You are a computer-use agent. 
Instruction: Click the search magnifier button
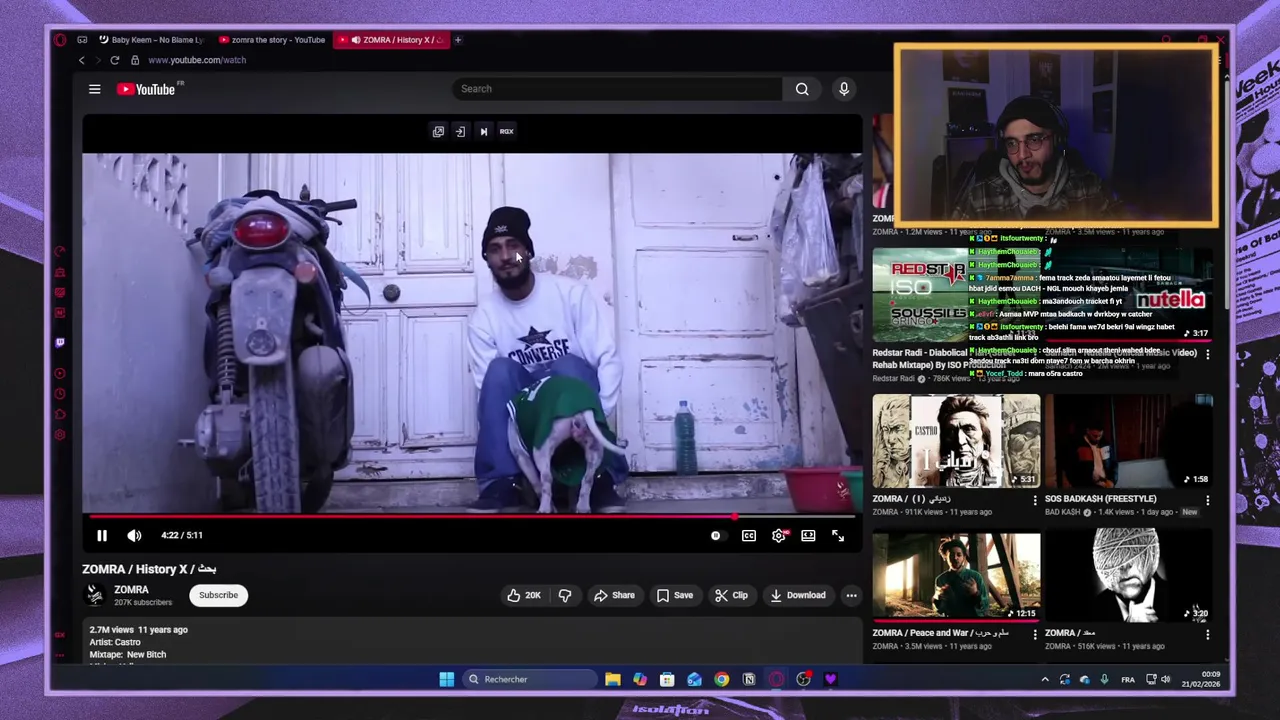(x=802, y=89)
